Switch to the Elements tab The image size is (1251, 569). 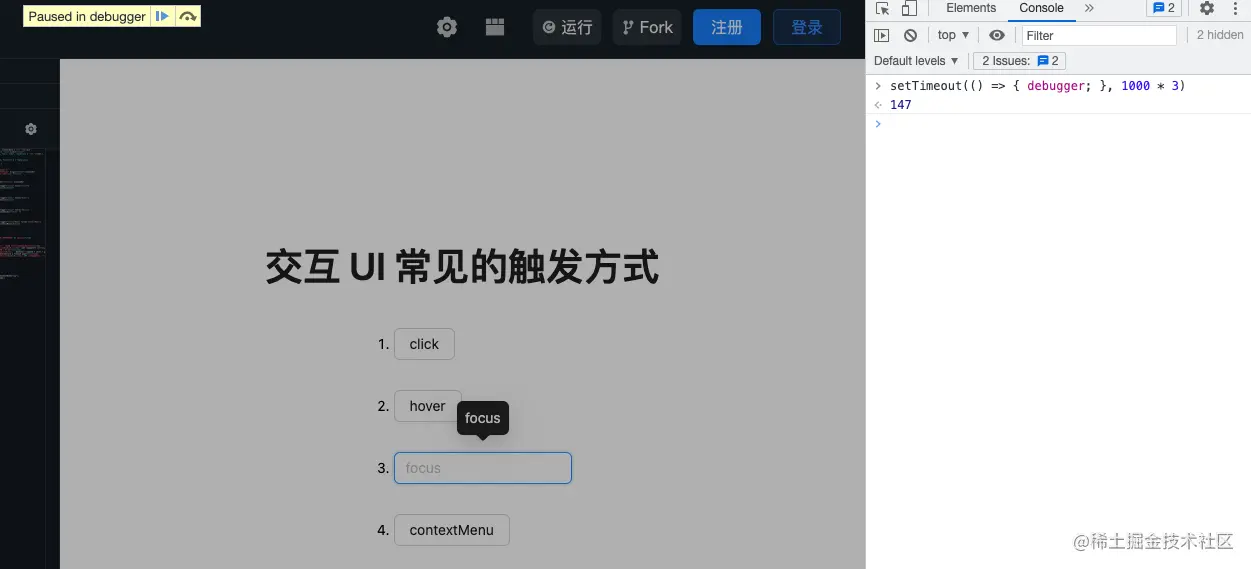(971, 8)
